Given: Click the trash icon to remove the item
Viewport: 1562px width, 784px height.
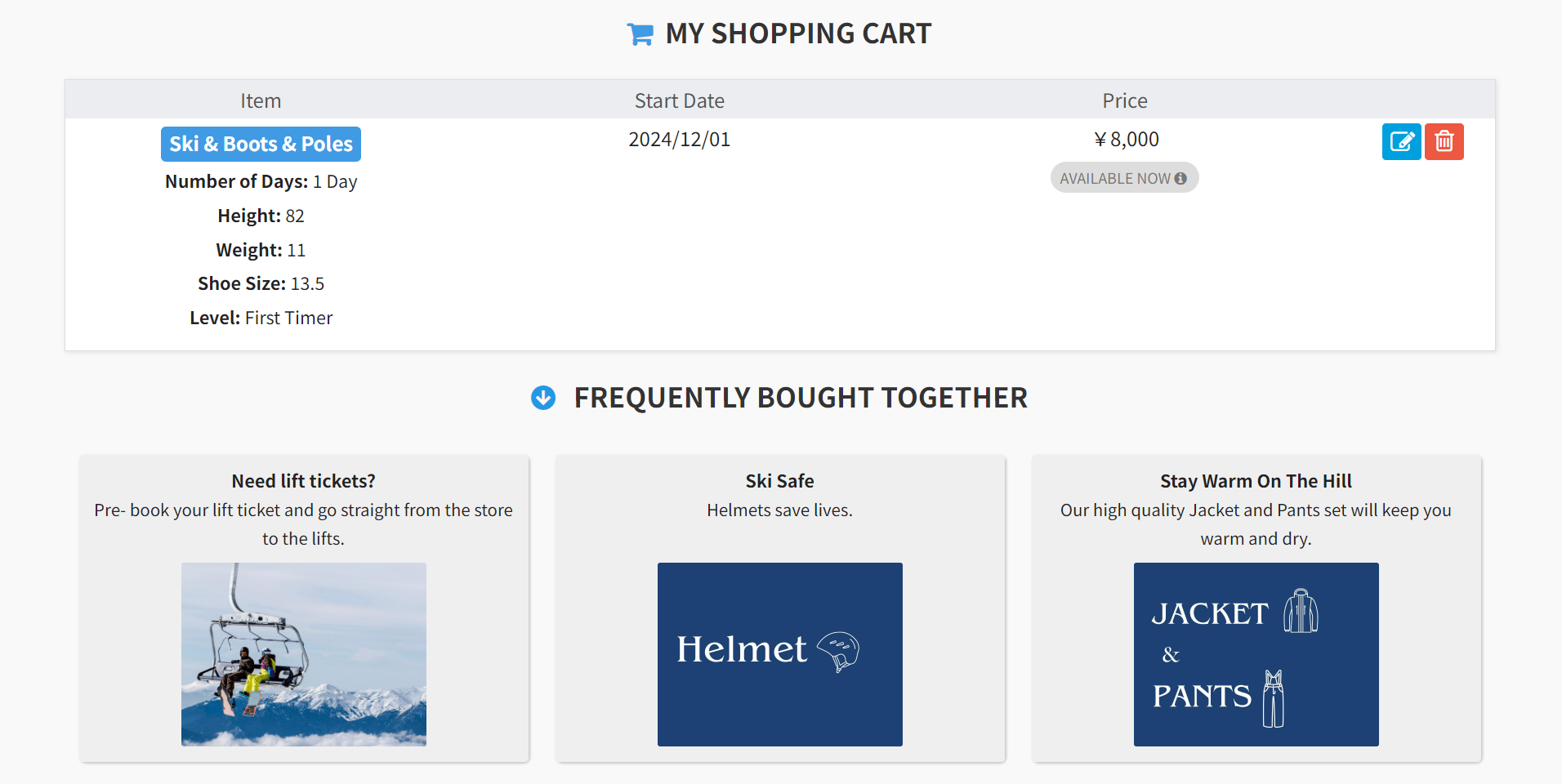Looking at the screenshot, I should click(1444, 141).
